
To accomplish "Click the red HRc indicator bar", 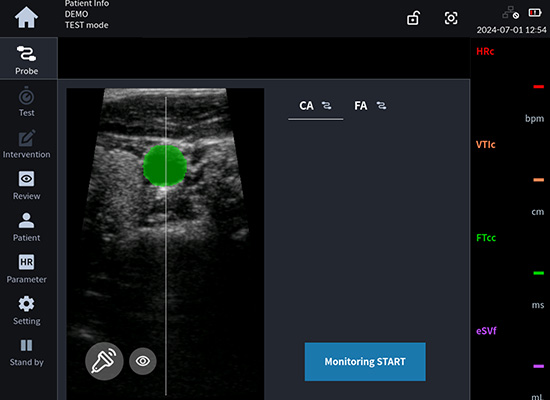I will point(538,87).
